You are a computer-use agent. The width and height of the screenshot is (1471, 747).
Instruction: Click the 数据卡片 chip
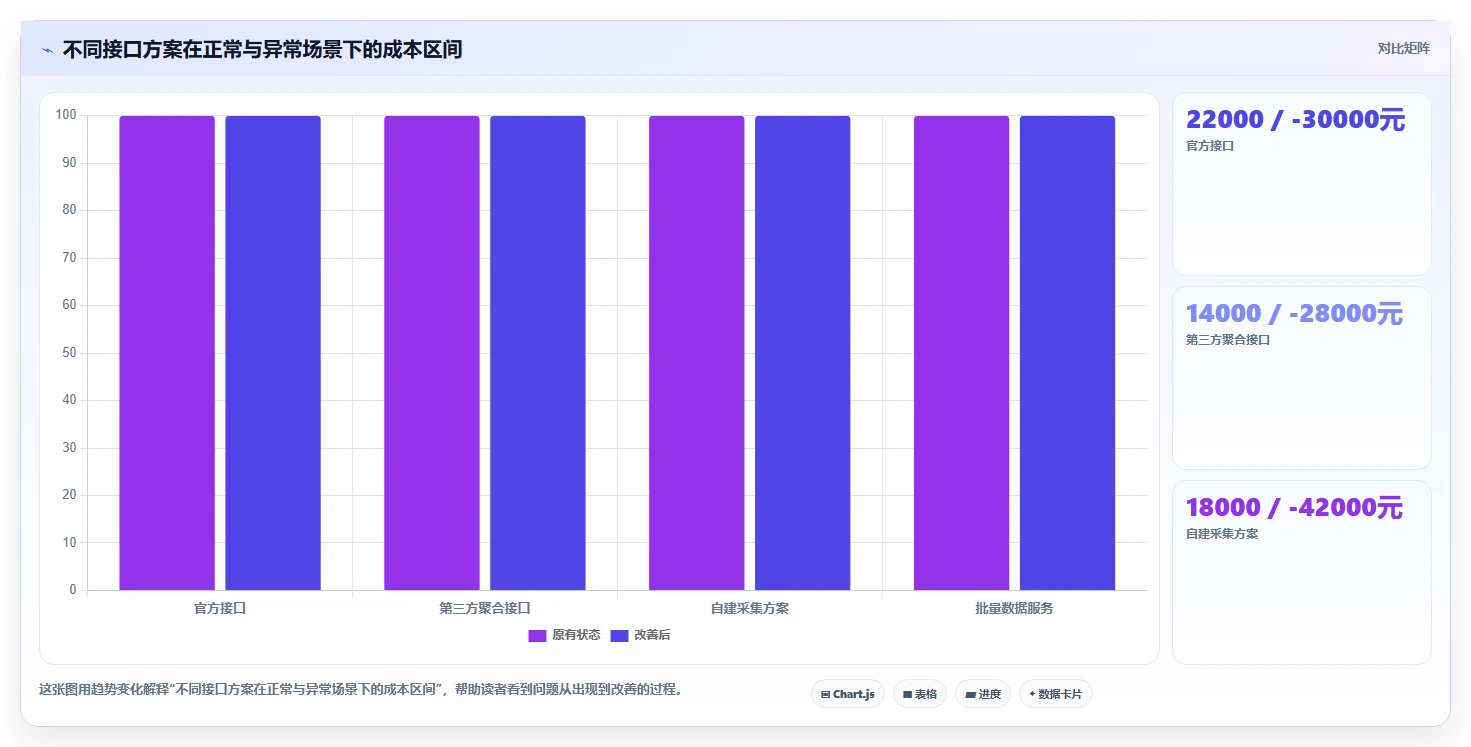tap(1056, 693)
